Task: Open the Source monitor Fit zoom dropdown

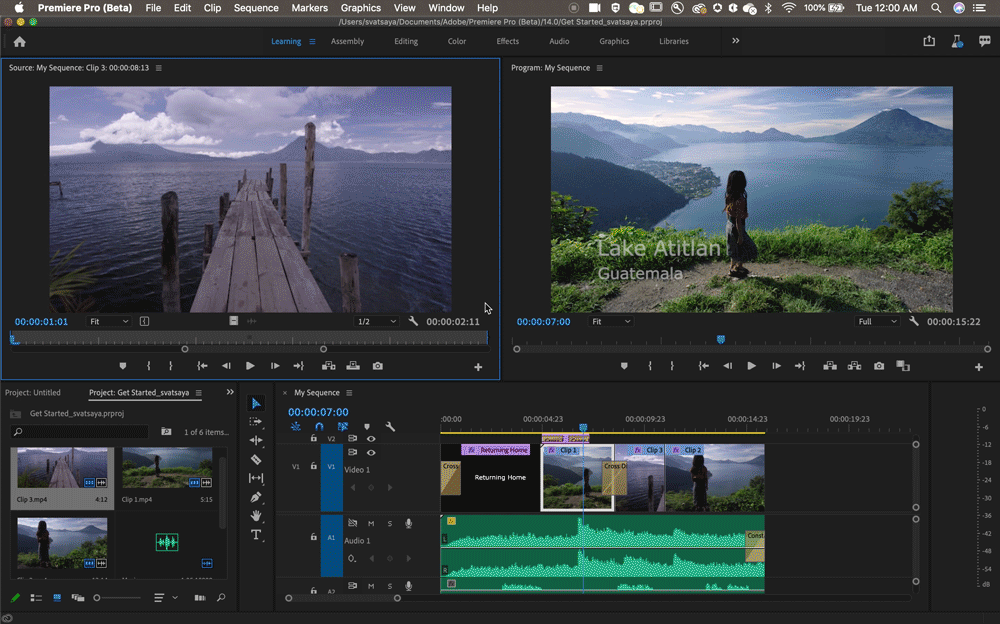Action: [x=109, y=322]
